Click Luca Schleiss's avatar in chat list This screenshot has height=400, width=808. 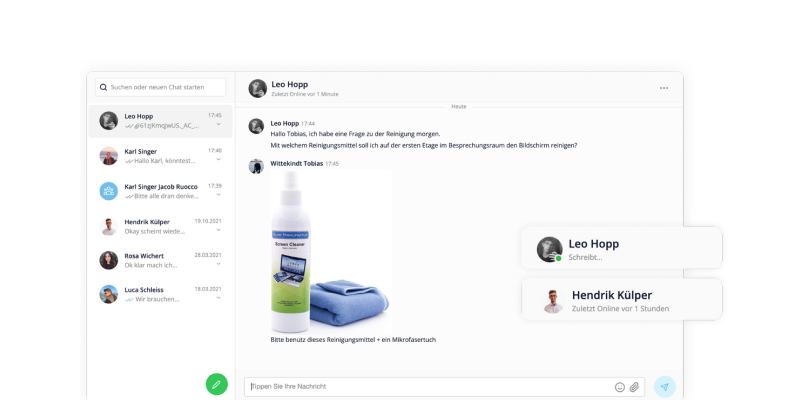[x=109, y=294]
